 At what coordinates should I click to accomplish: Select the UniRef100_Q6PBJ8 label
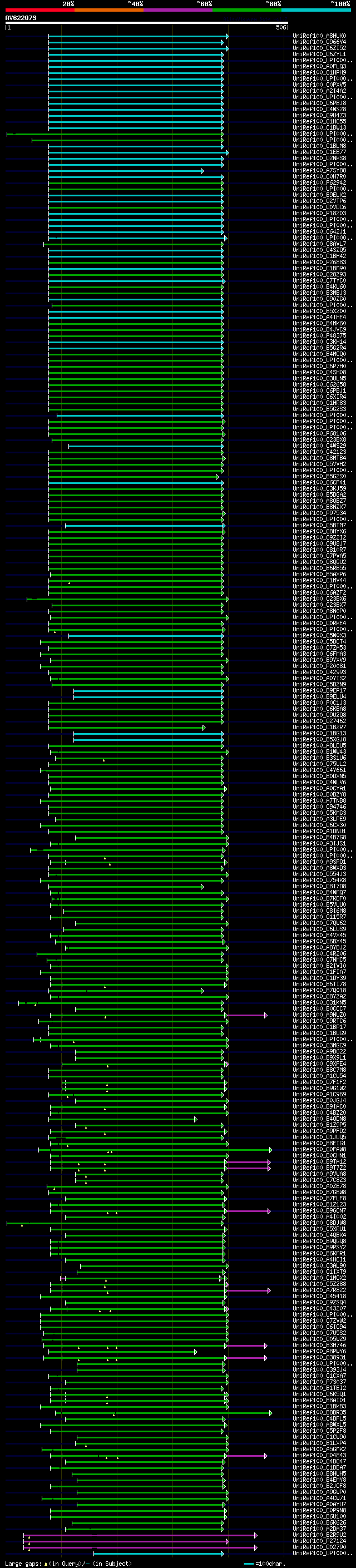click(x=319, y=103)
